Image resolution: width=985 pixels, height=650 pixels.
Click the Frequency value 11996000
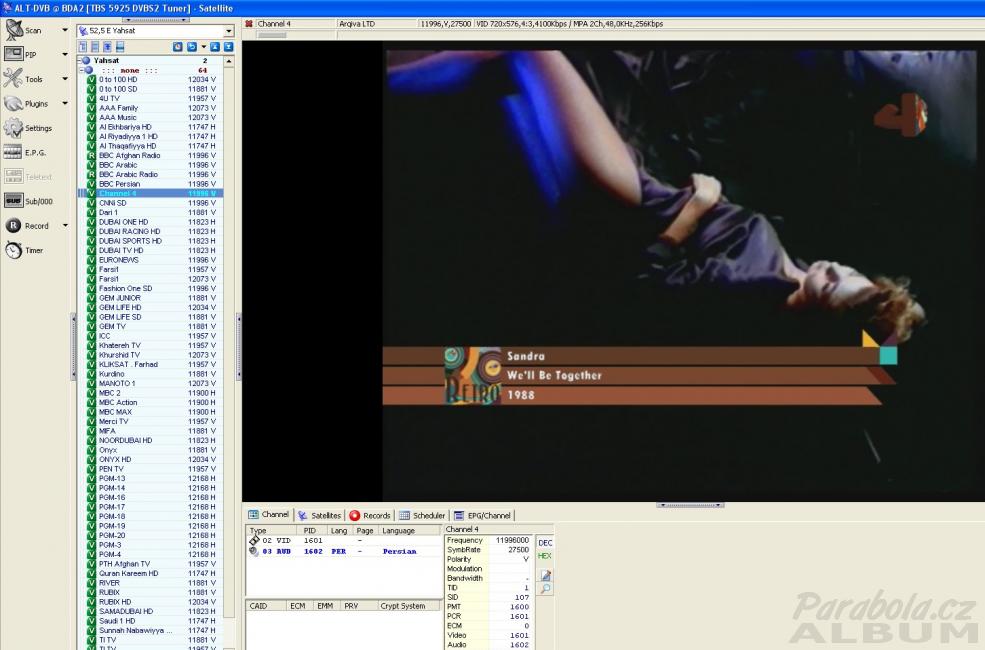click(512, 540)
